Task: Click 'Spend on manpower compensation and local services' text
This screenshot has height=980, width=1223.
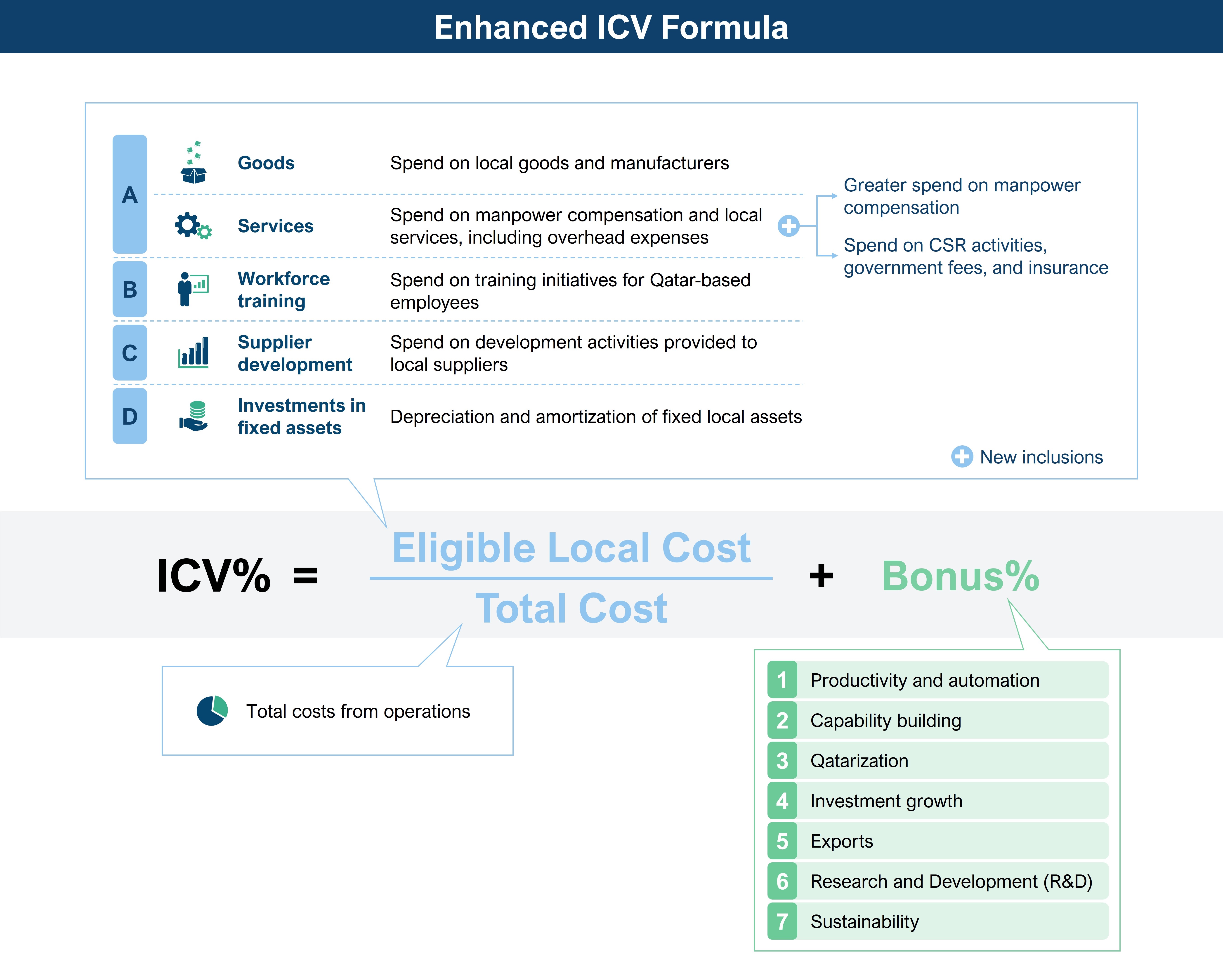Action: pyautogui.click(x=576, y=226)
